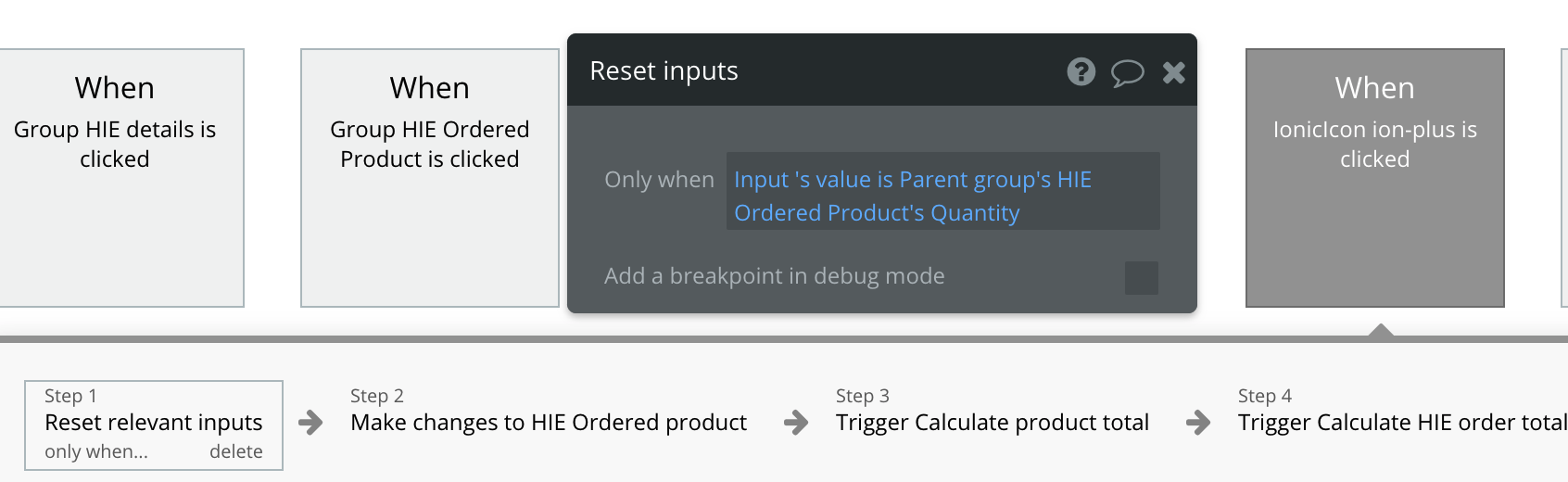Image resolution: width=1568 pixels, height=482 pixels.
Task: Open help for the Reset inputs action
Action: click(x=1081, y=71)
